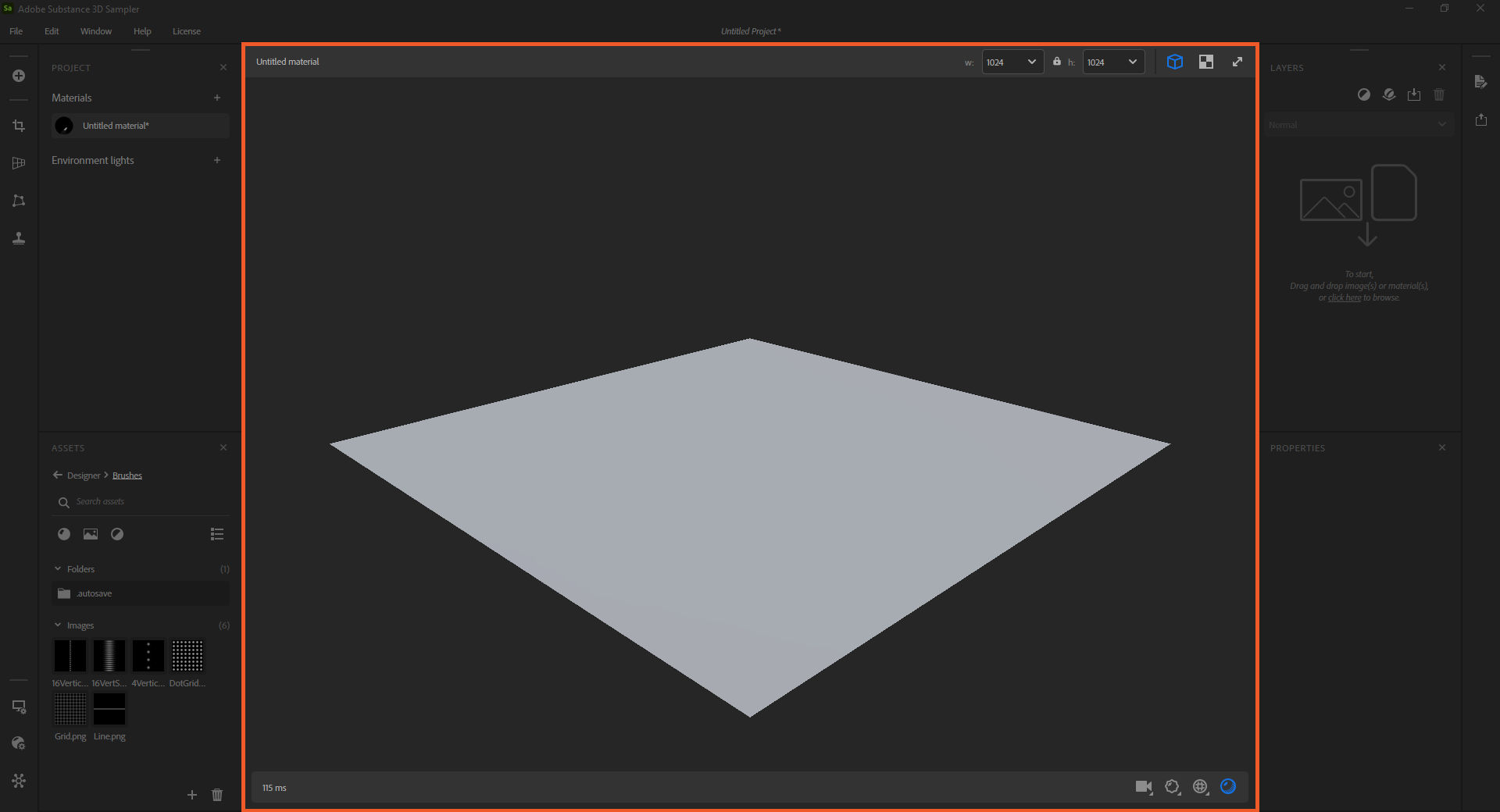Switch viewport to 2D checkerboard view
The width and height of the screenshot is (1500, 812).
coord(1205,62)
